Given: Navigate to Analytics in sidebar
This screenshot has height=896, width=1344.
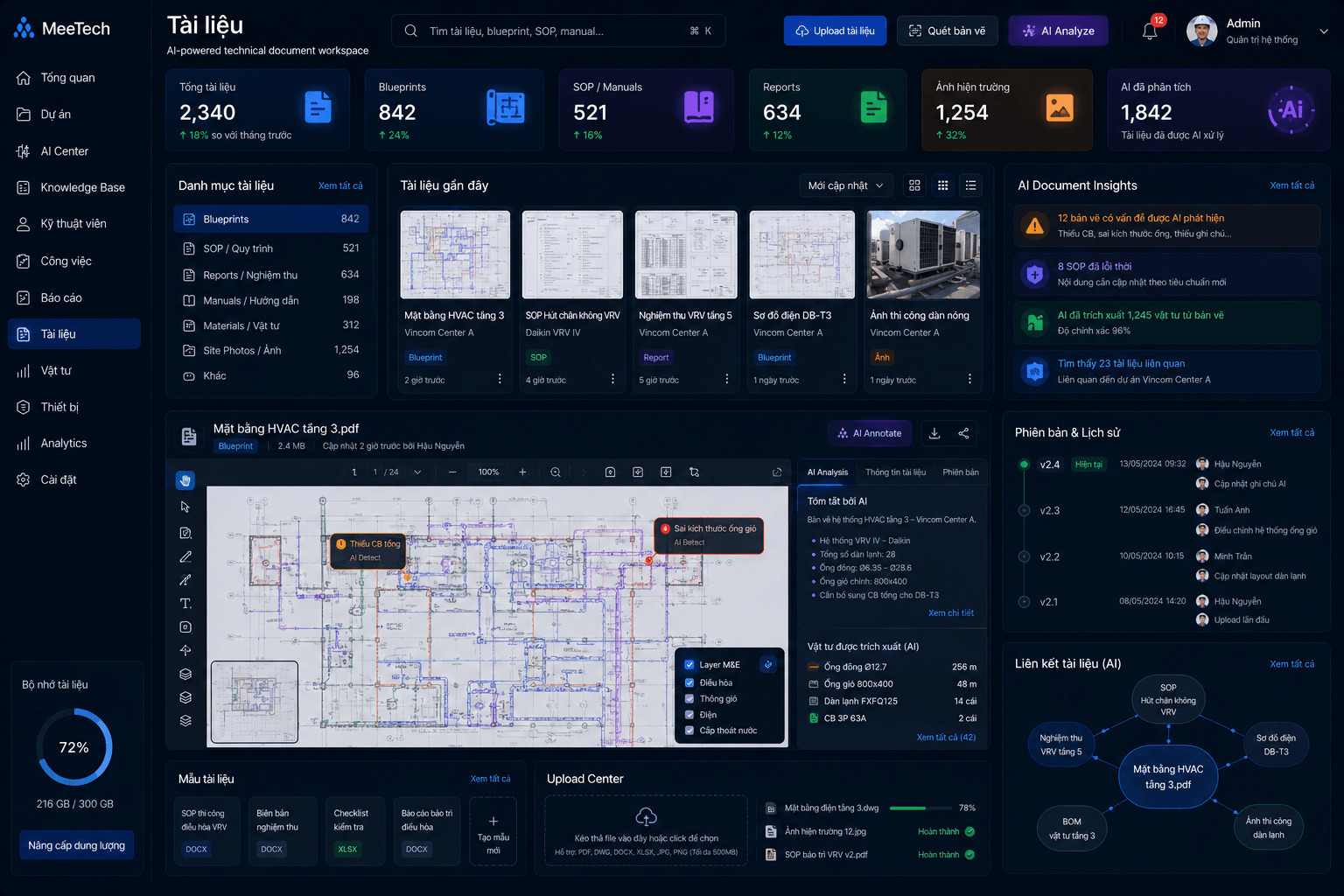Looking at the screenshot, I should point(74,444).
